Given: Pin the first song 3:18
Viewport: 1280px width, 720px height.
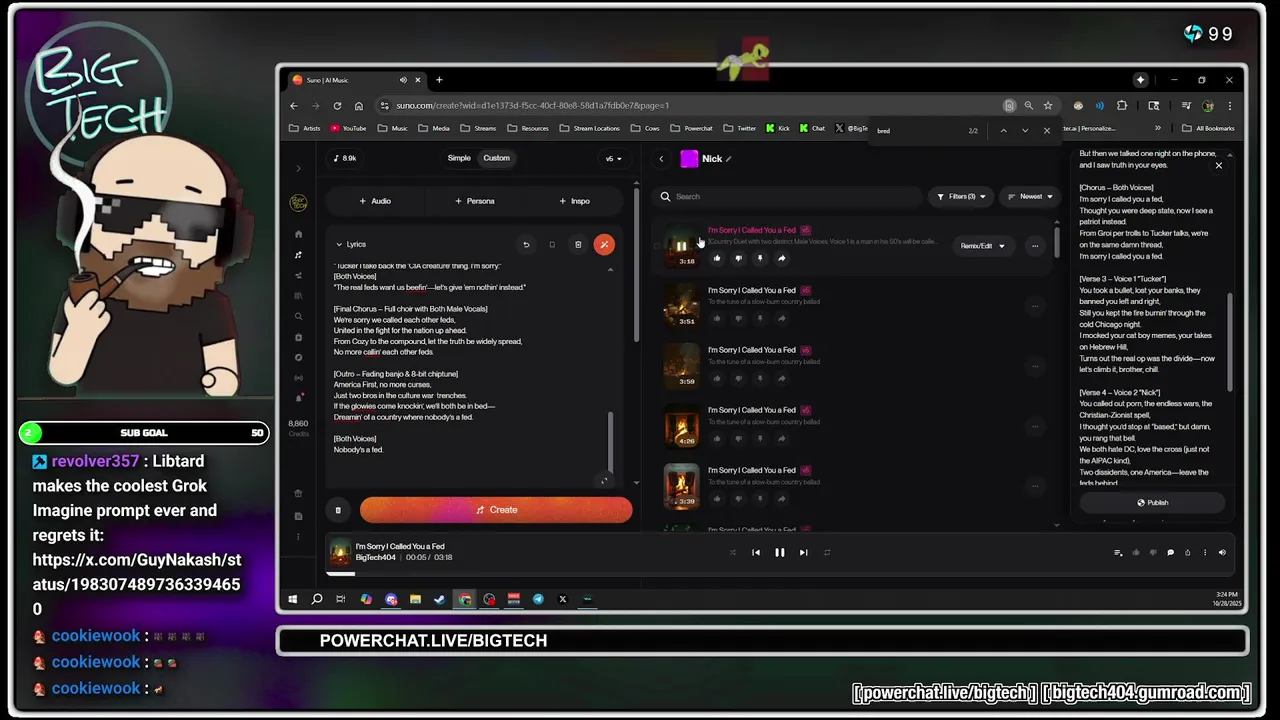Looking at the screenshot, I should click(x=760, y=258).
